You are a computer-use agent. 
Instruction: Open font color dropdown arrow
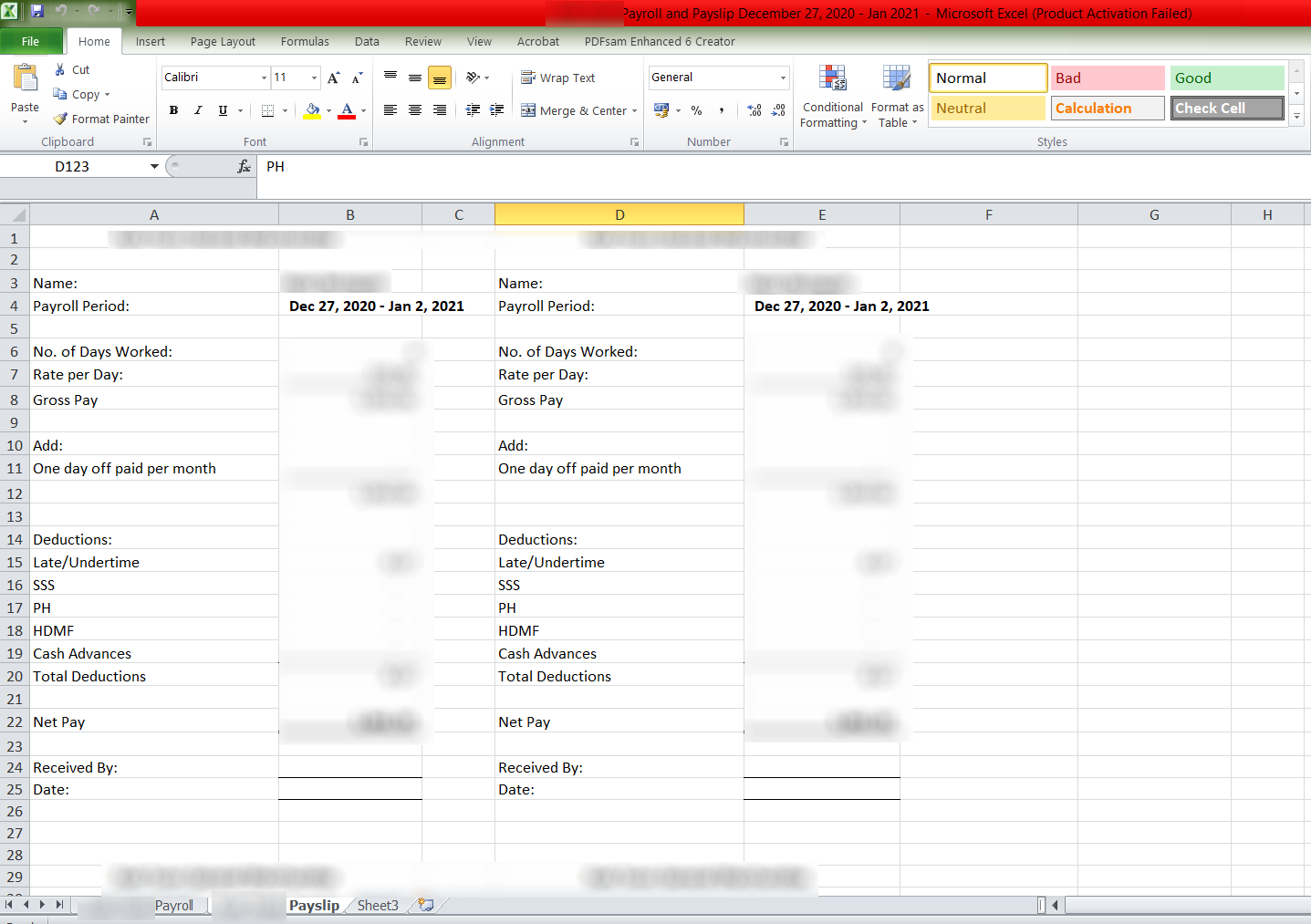(363, 111)
